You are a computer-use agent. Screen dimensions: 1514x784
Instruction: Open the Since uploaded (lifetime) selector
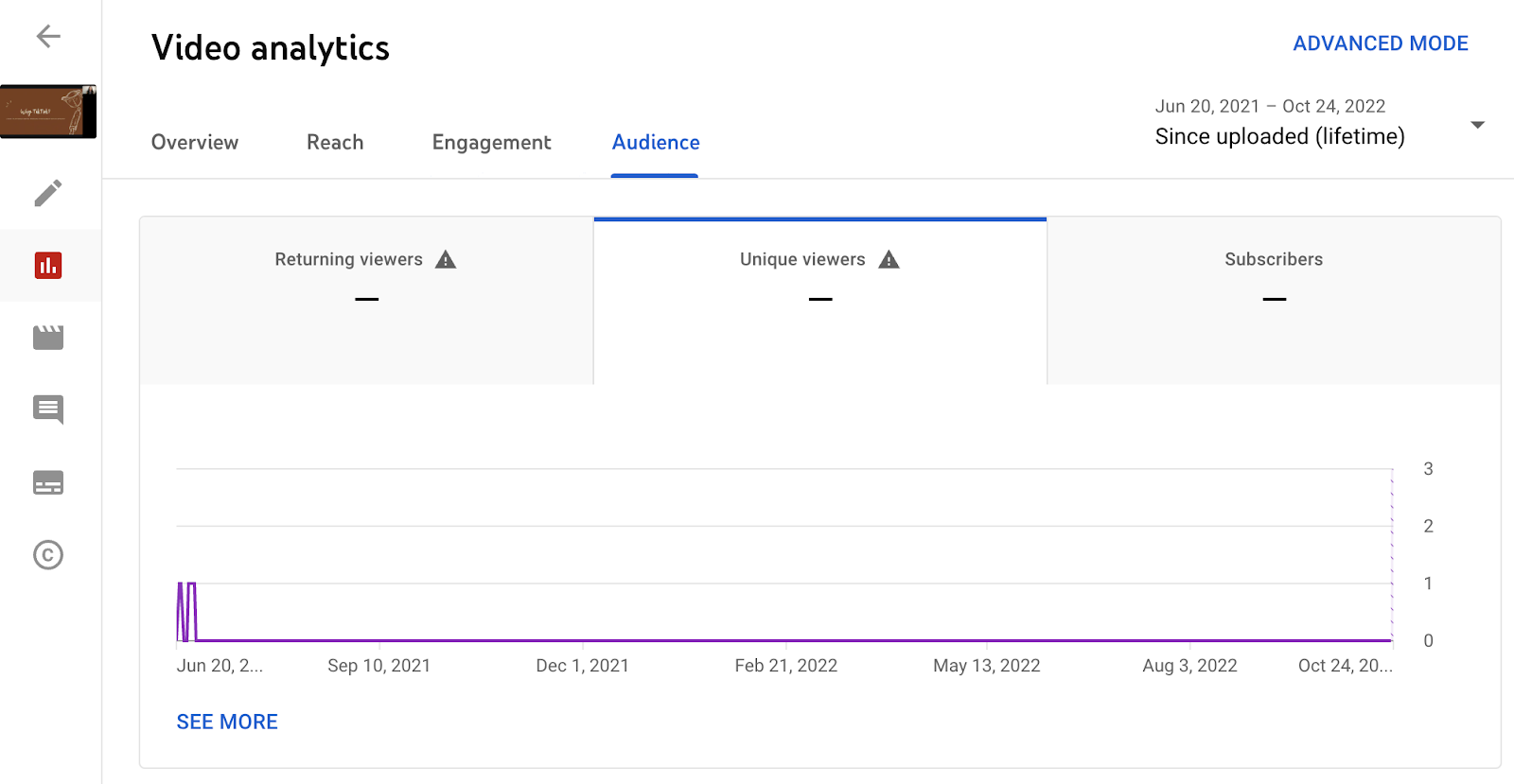tap(1279, 136)
